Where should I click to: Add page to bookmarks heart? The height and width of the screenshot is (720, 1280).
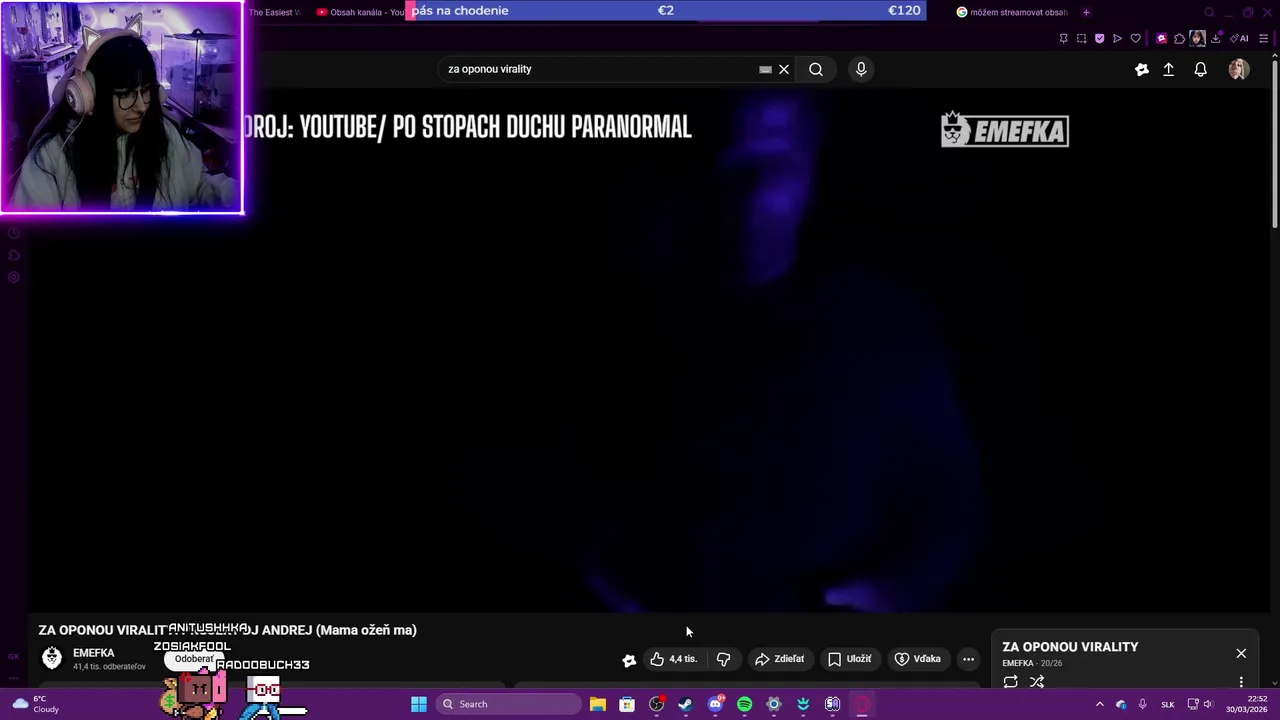click(x=1135, y=38)
